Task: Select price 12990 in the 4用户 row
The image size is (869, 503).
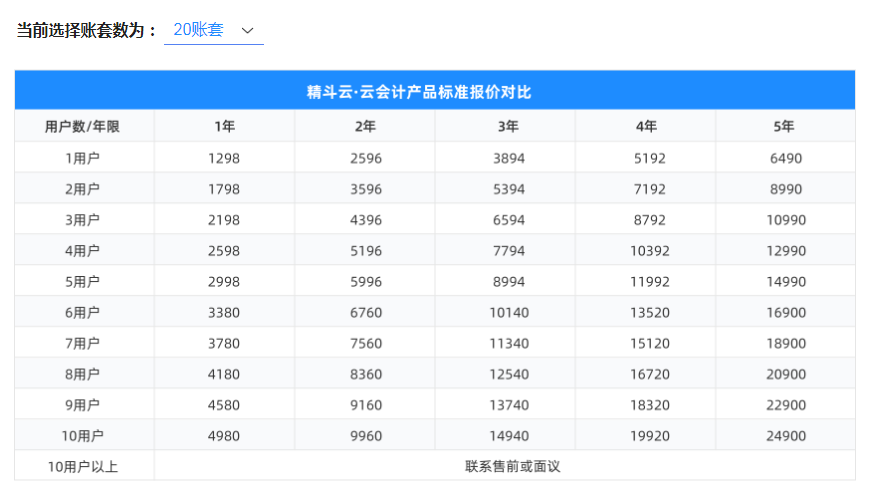Action: 786,251
